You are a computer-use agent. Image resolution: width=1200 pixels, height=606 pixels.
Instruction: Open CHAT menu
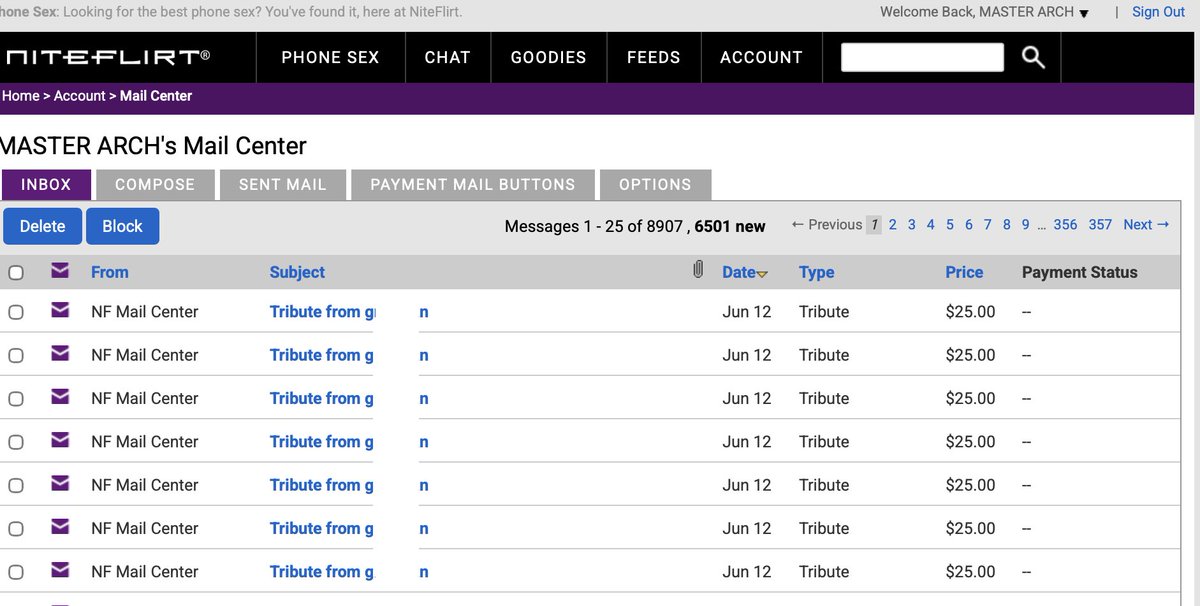[x=447, y=57]
